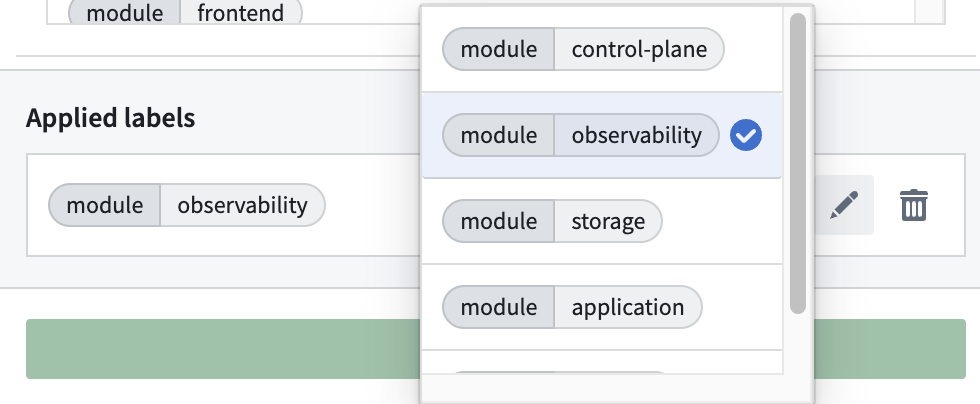Click the pencil edit icon
980x404 pixels.
(844, 205)
